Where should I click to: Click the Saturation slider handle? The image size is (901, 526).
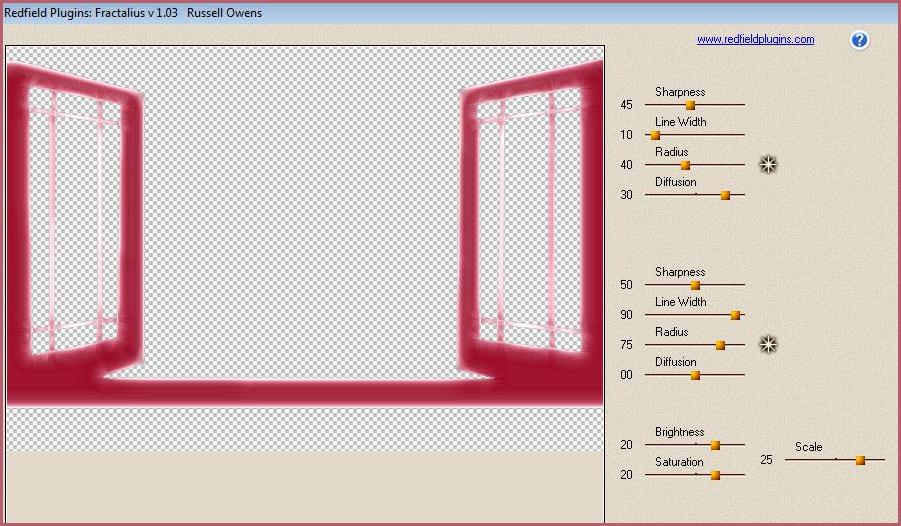coord(715,475)
